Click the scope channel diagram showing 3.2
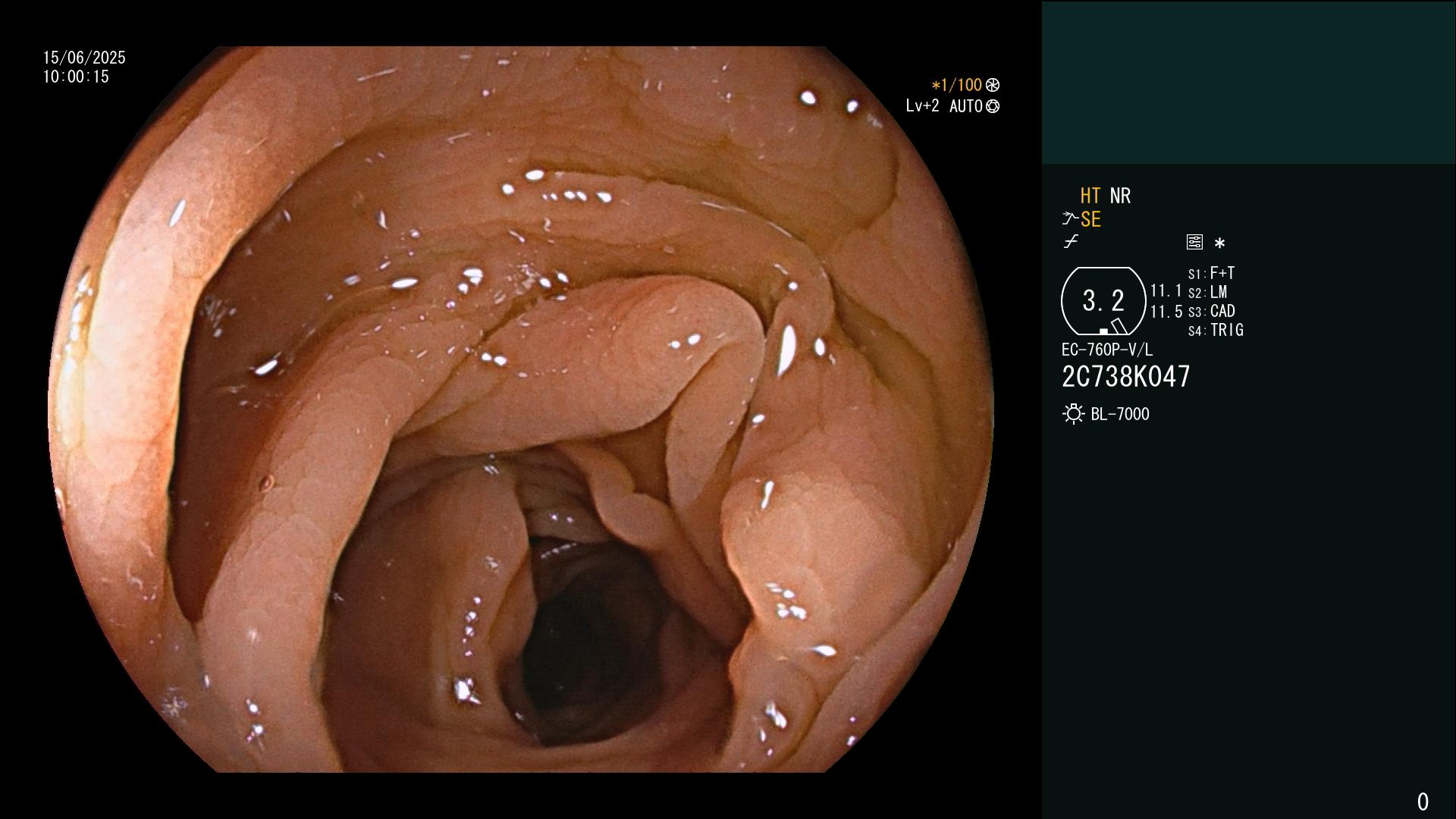The image size is (1456, 819). click(x=1103, y=301)
